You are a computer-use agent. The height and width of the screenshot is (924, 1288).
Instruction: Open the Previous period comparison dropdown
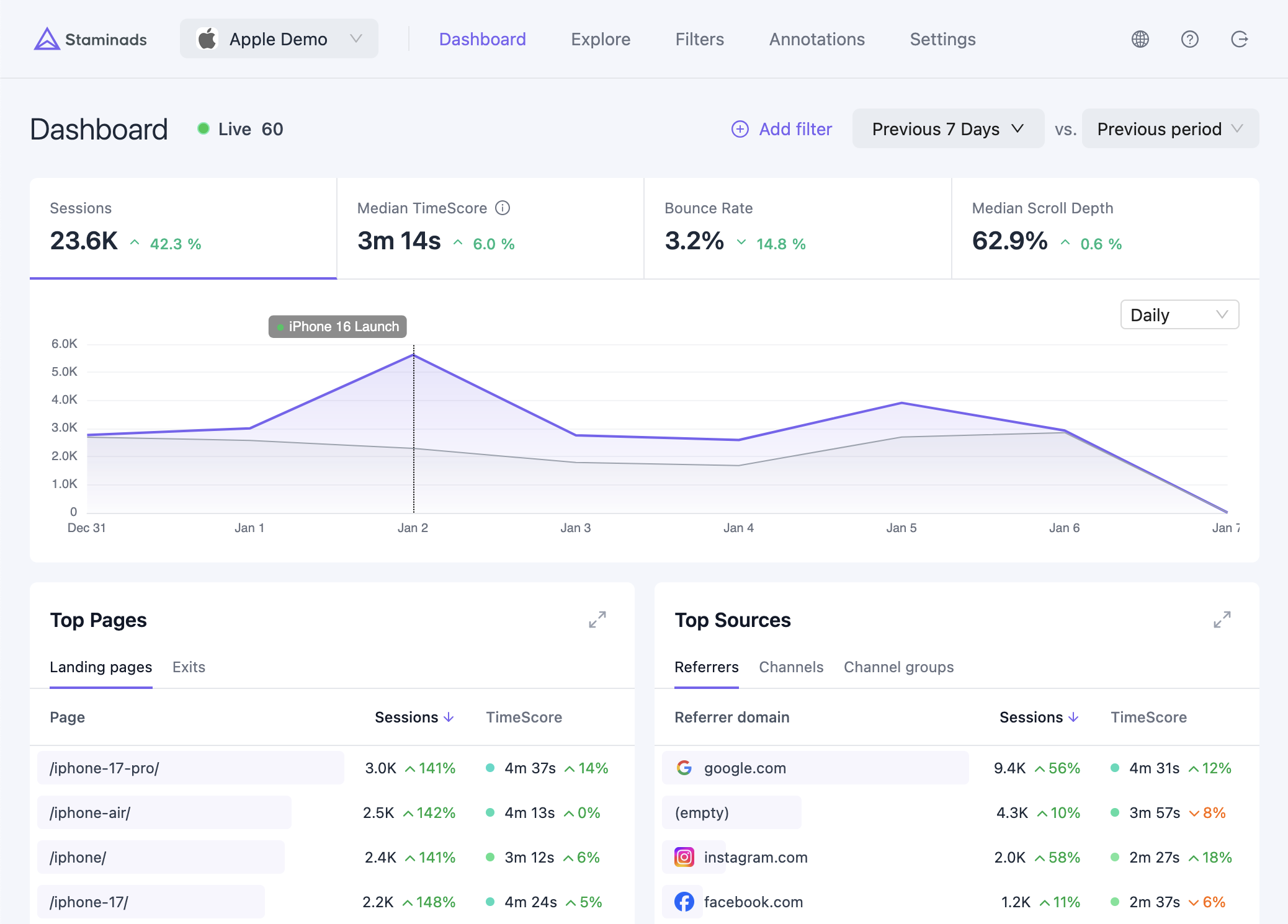pos(1170,128)
